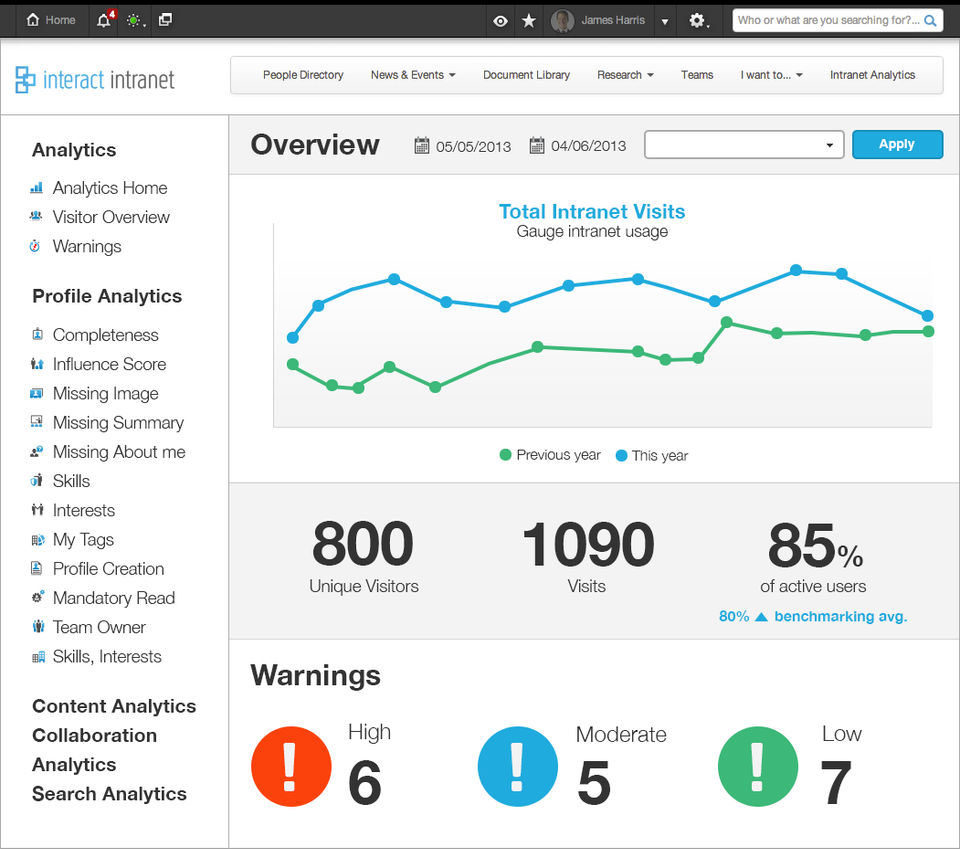
Task: Open start date calendar icon for 05/05/2013
Action: pos(422,146)
